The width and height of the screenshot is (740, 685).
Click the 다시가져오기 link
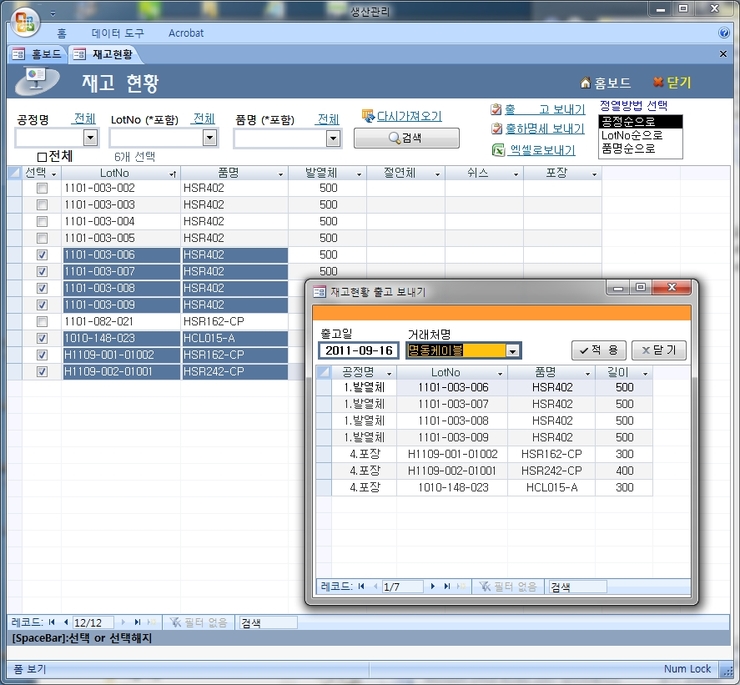click(409, 116)
